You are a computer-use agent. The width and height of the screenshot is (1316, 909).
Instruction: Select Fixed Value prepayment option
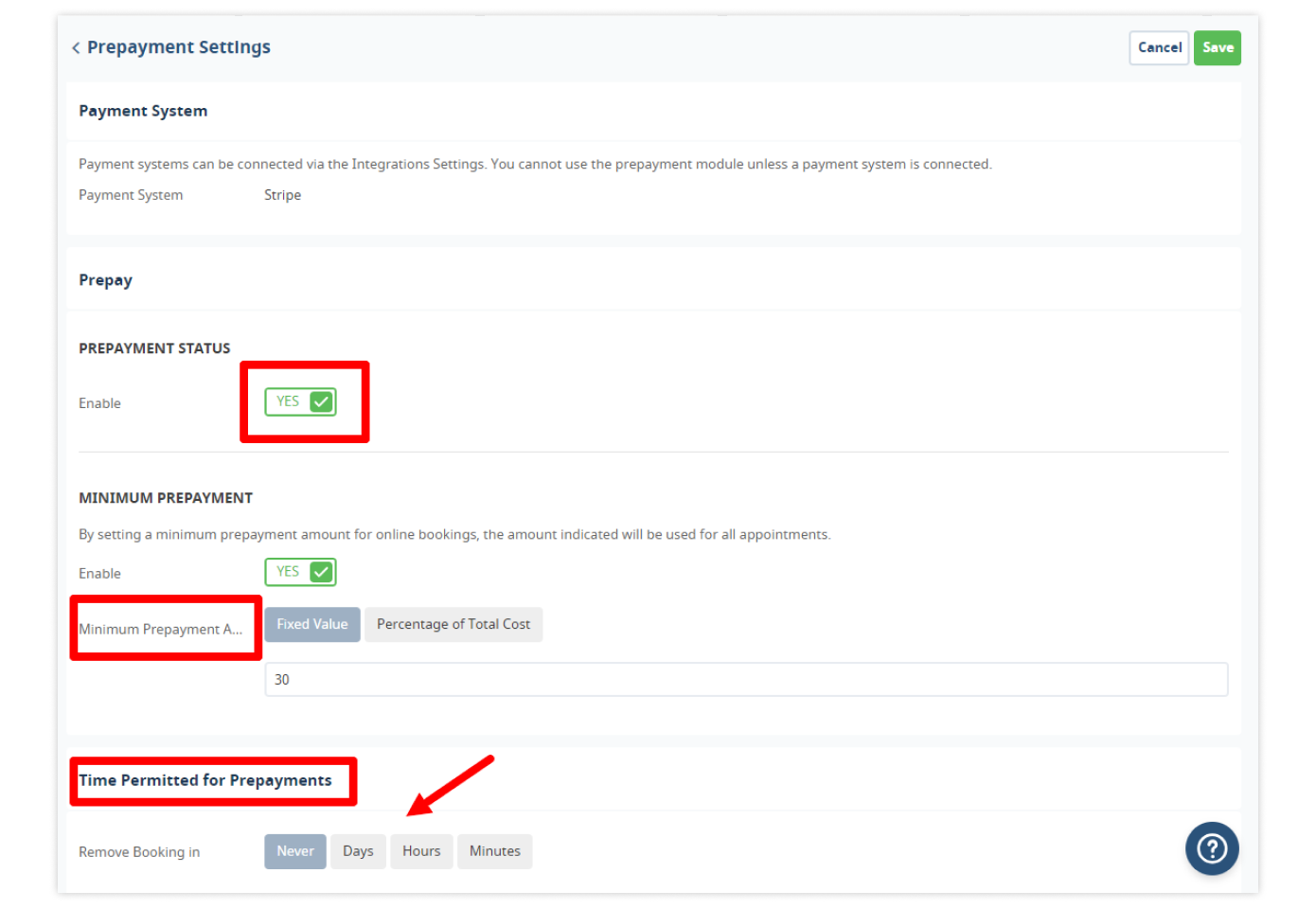[x=312, y=625]
